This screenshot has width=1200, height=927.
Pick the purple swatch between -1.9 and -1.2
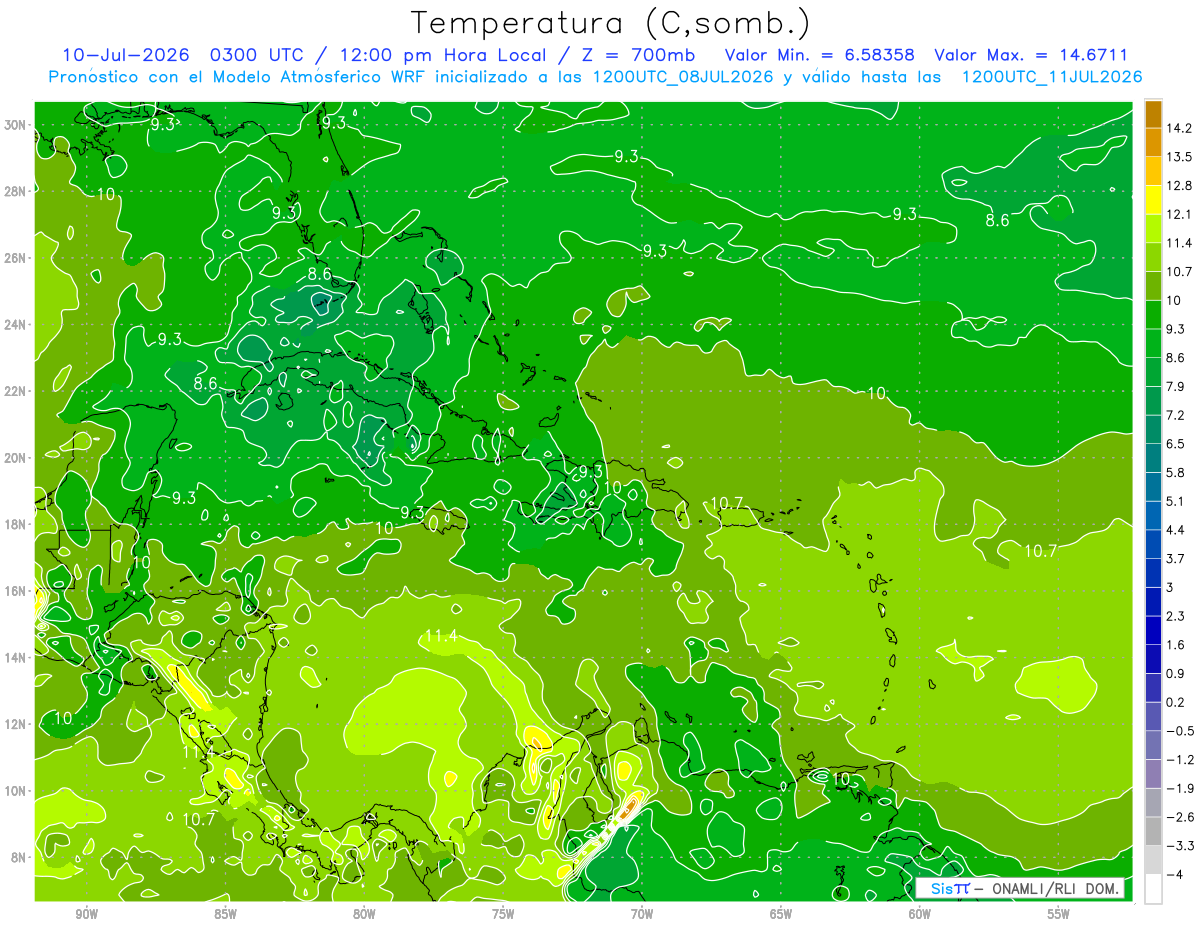(1152, 773)
